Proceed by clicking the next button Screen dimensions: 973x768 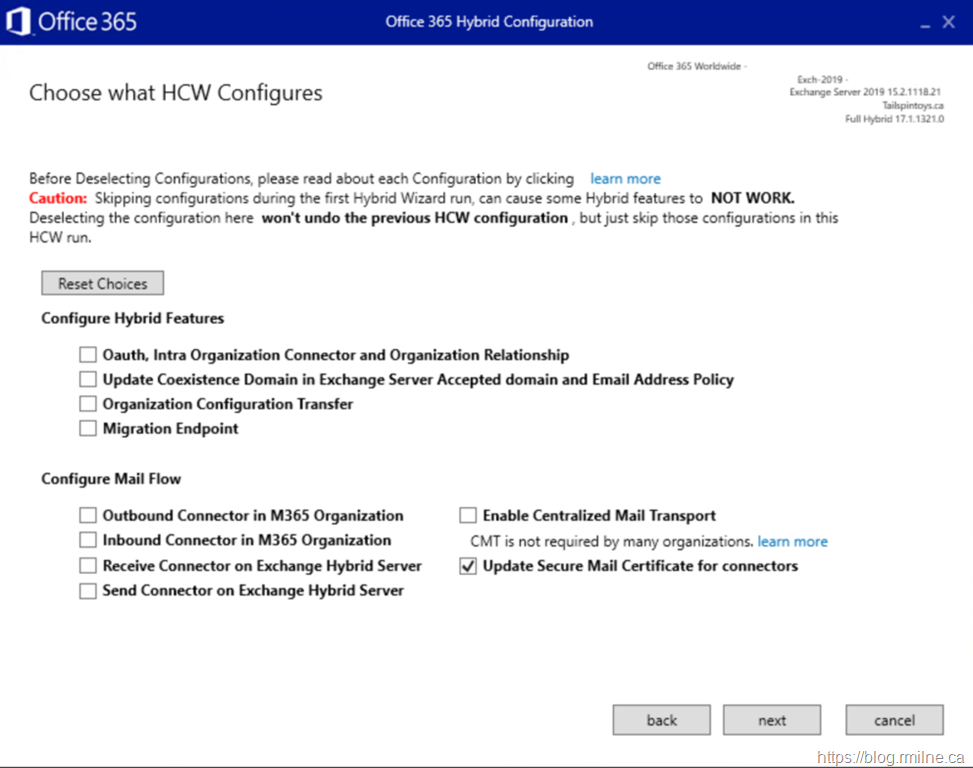[772, 720]
